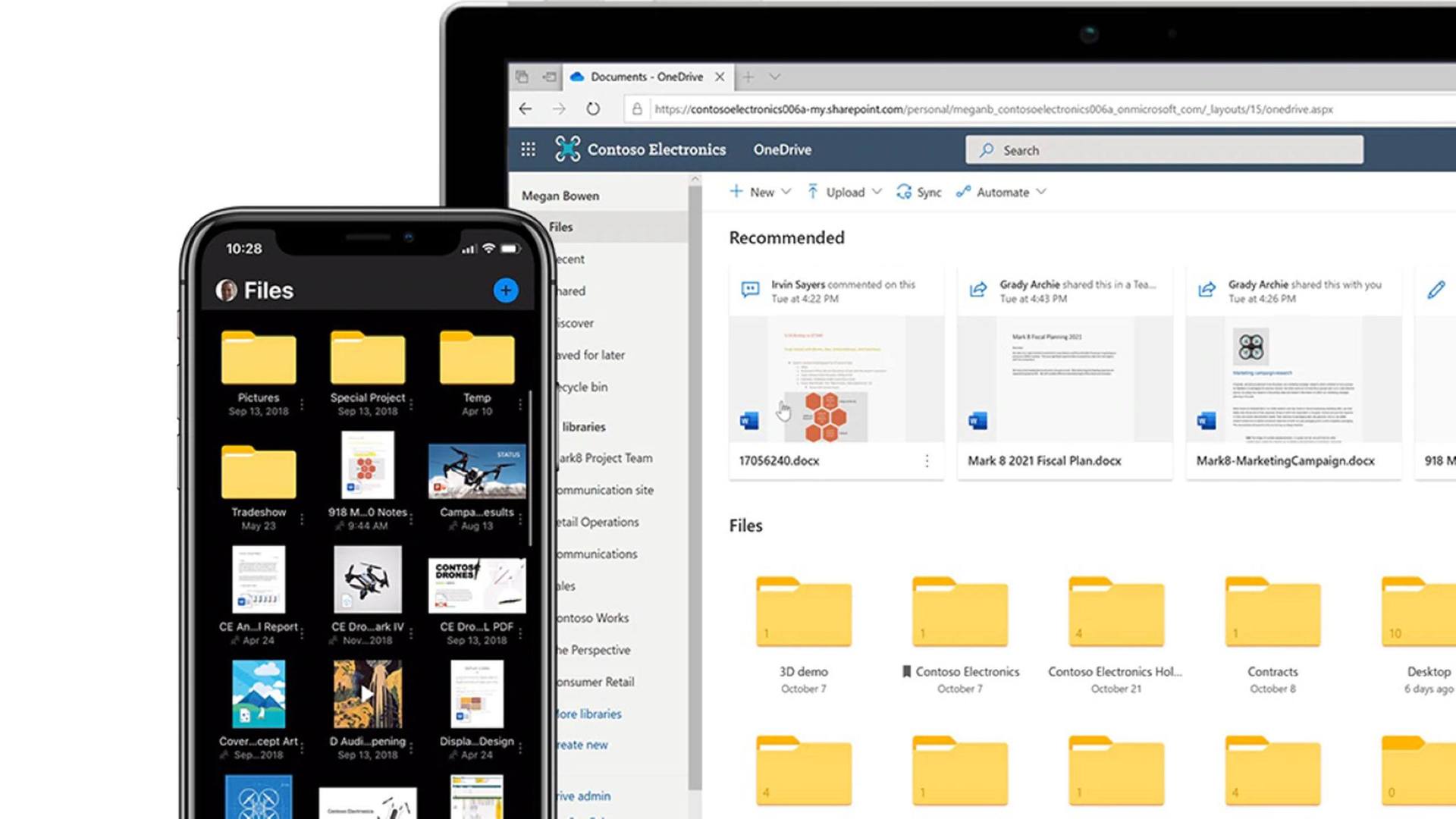Click the OneDrive admin link
The image size is (1456, 819).
click(583, 795)
